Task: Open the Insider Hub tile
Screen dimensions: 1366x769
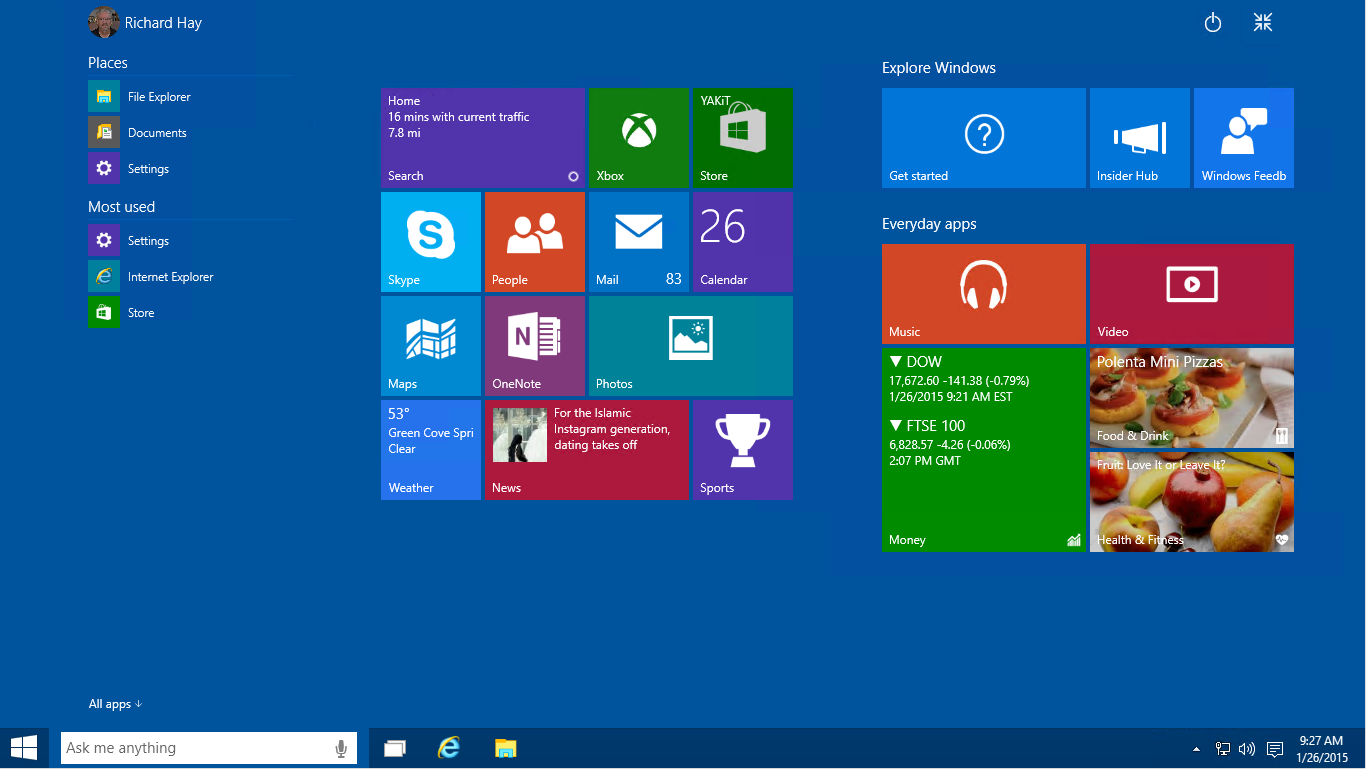Action: coord(1139,137)
